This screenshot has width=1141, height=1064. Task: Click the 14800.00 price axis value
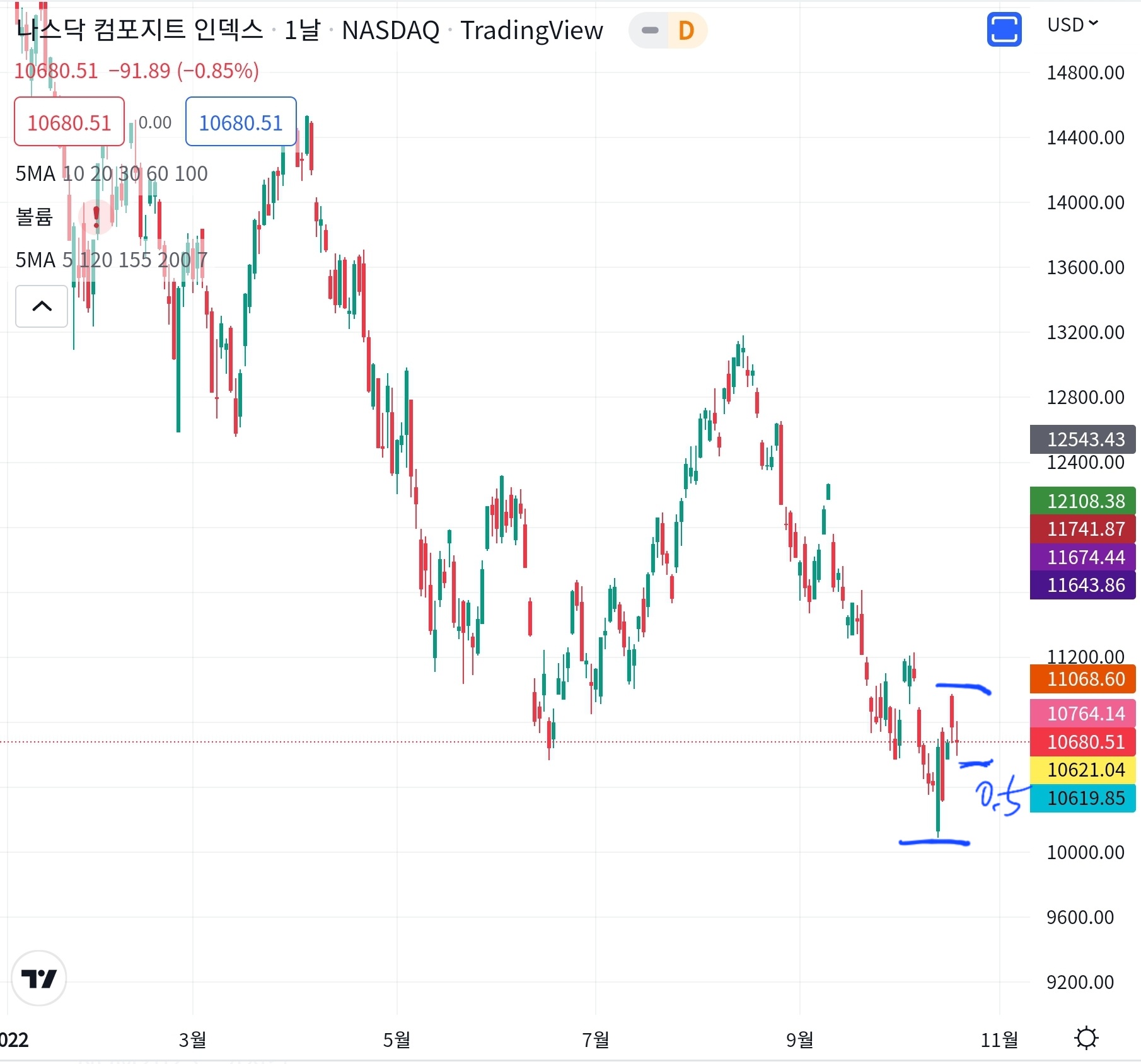point(1086,72)
